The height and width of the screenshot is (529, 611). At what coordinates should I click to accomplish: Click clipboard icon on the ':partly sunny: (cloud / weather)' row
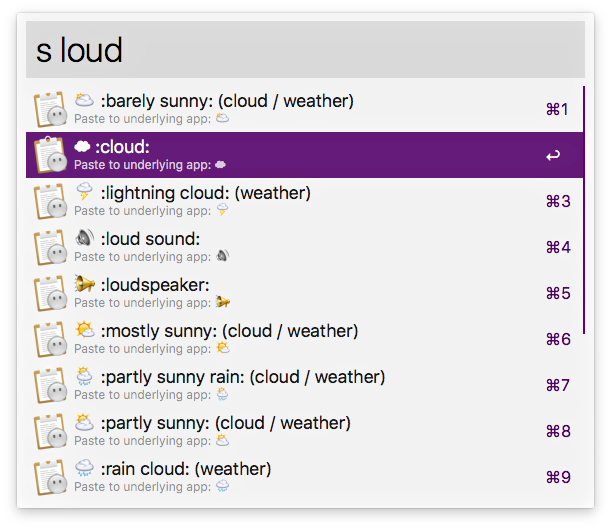coord(50,431)
